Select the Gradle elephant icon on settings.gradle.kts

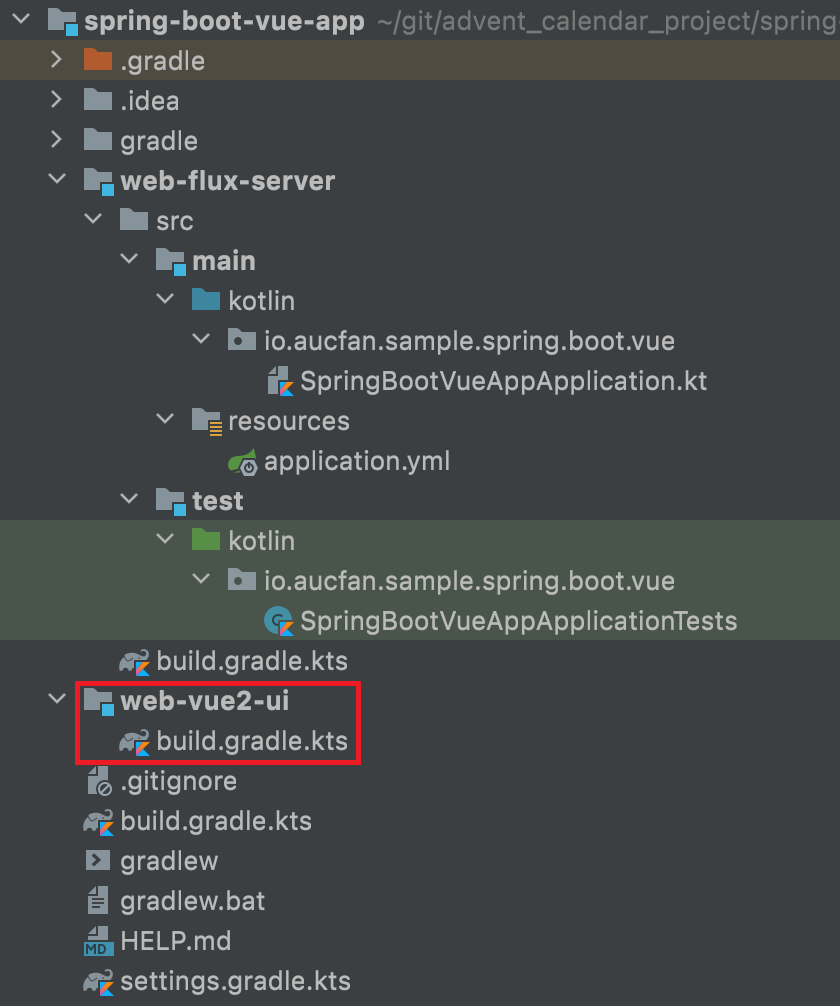tap(97, 980)
